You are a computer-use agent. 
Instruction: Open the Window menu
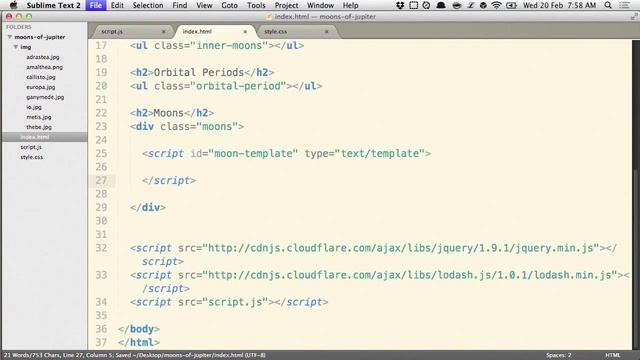[320, 5]
